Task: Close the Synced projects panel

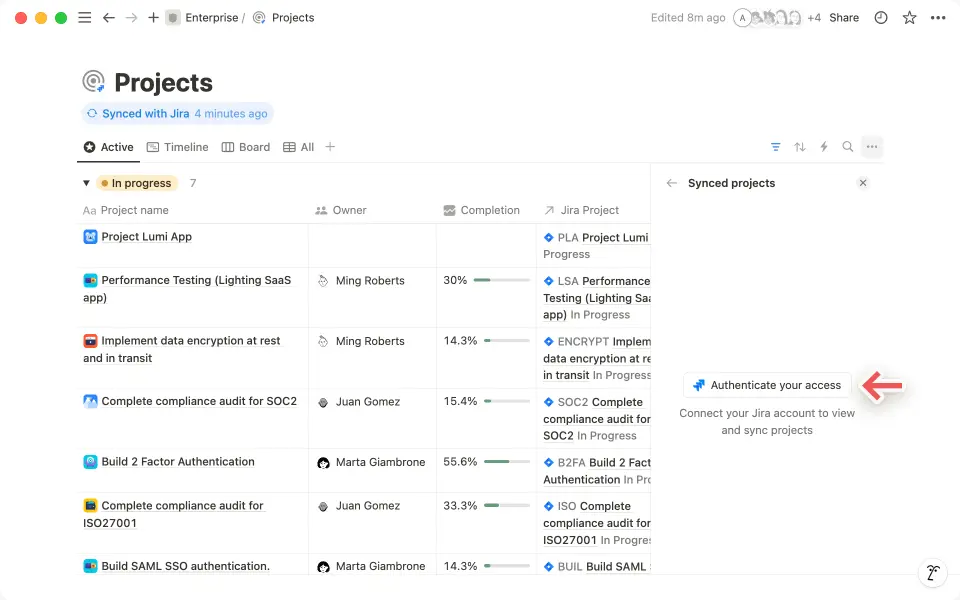Action: click(x=862, y=183)
